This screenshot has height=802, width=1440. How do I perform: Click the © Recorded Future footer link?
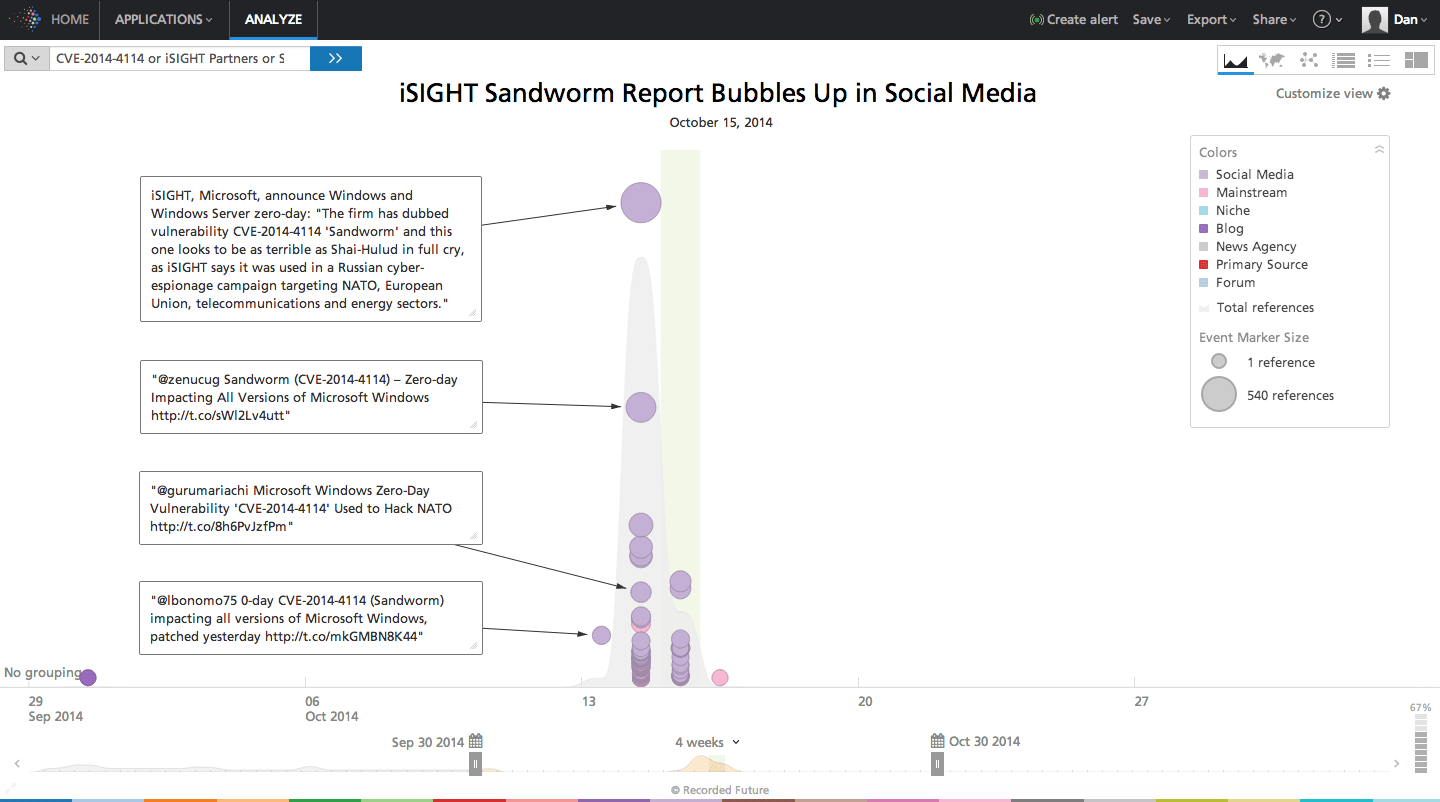tap(720, 790)
